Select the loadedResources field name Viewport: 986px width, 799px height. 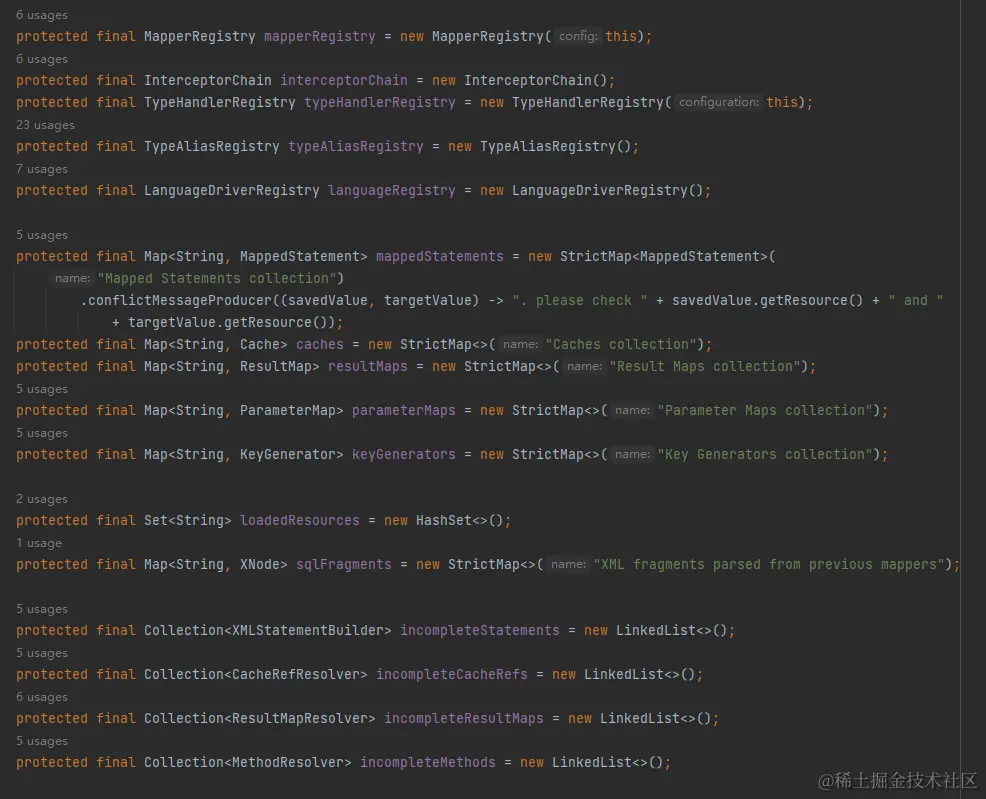click(x=299, y=521)
